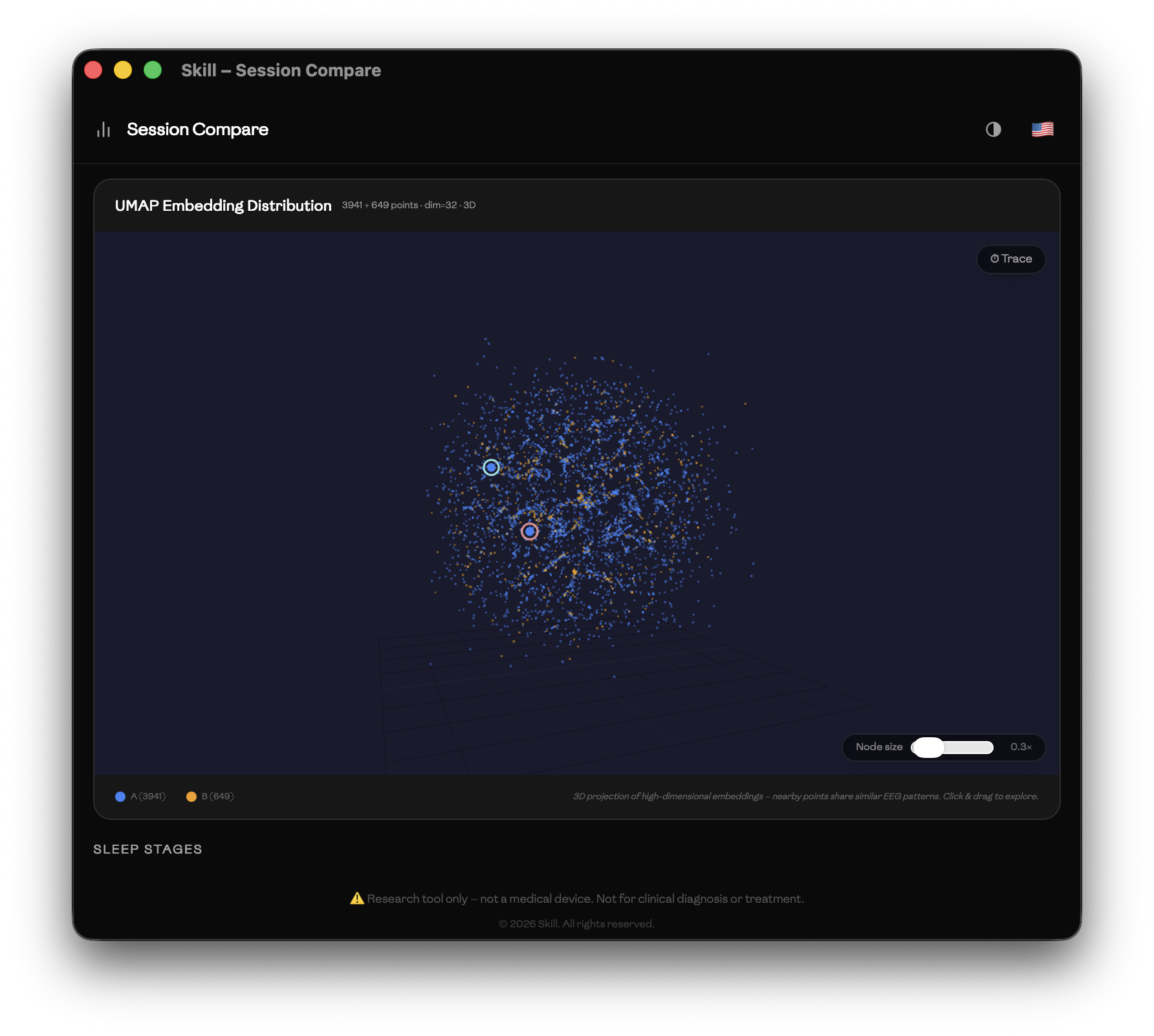1154x1036 pixels.
Task: Click the blue legend dot for session A
Action: tap(120, 796)
